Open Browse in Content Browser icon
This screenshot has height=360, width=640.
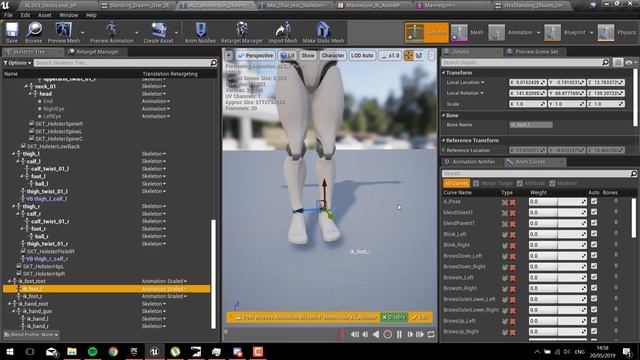pos(33,33)
